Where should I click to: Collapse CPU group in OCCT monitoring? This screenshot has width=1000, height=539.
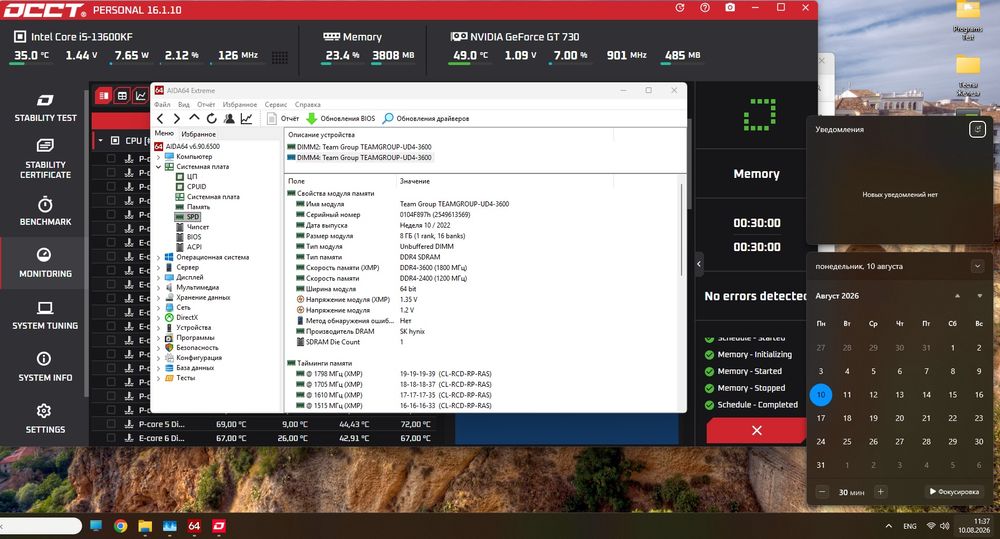click(x=100, y=140)
